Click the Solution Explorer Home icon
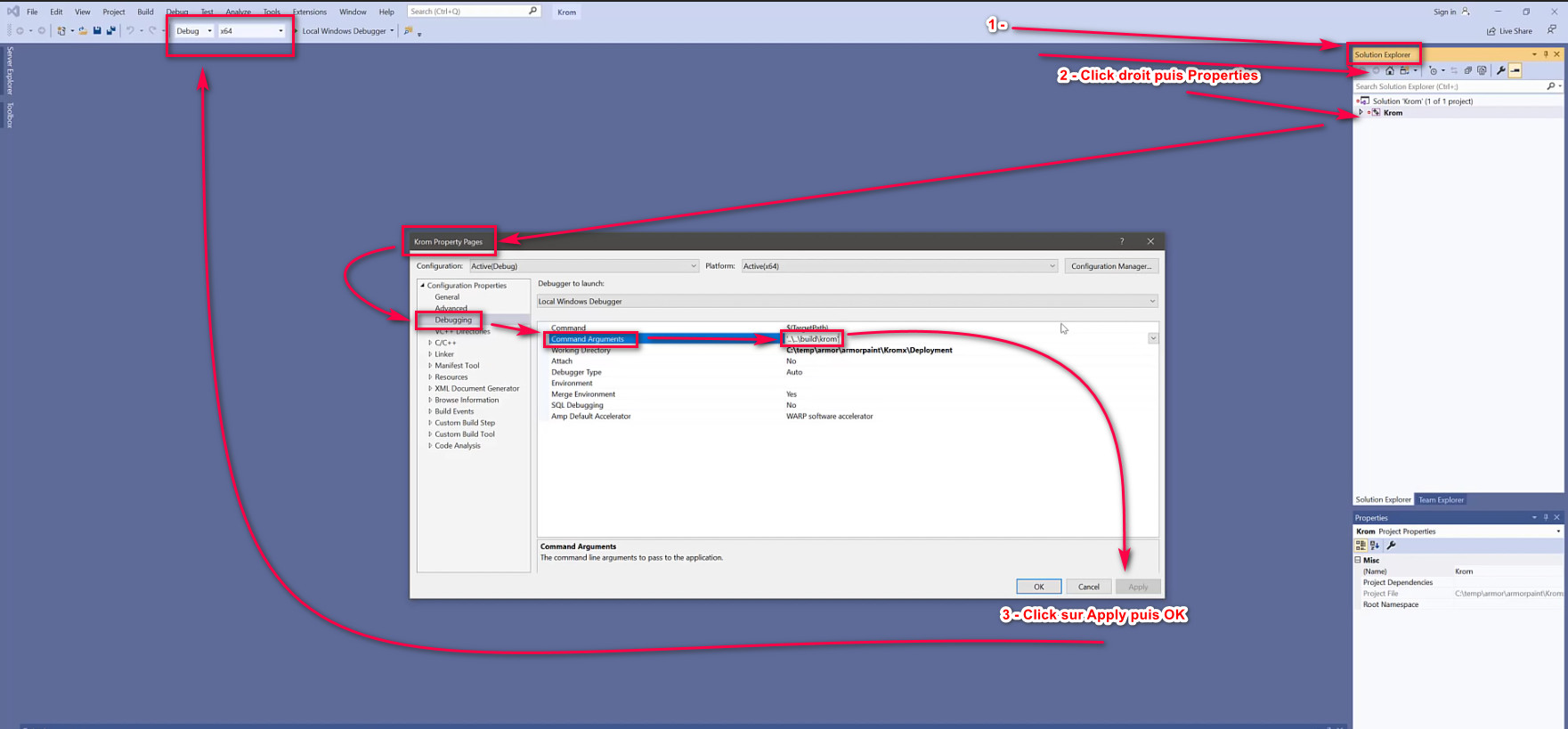Screen dimensions: 1568x729 pyautogui.click(x=1390, y=70)
